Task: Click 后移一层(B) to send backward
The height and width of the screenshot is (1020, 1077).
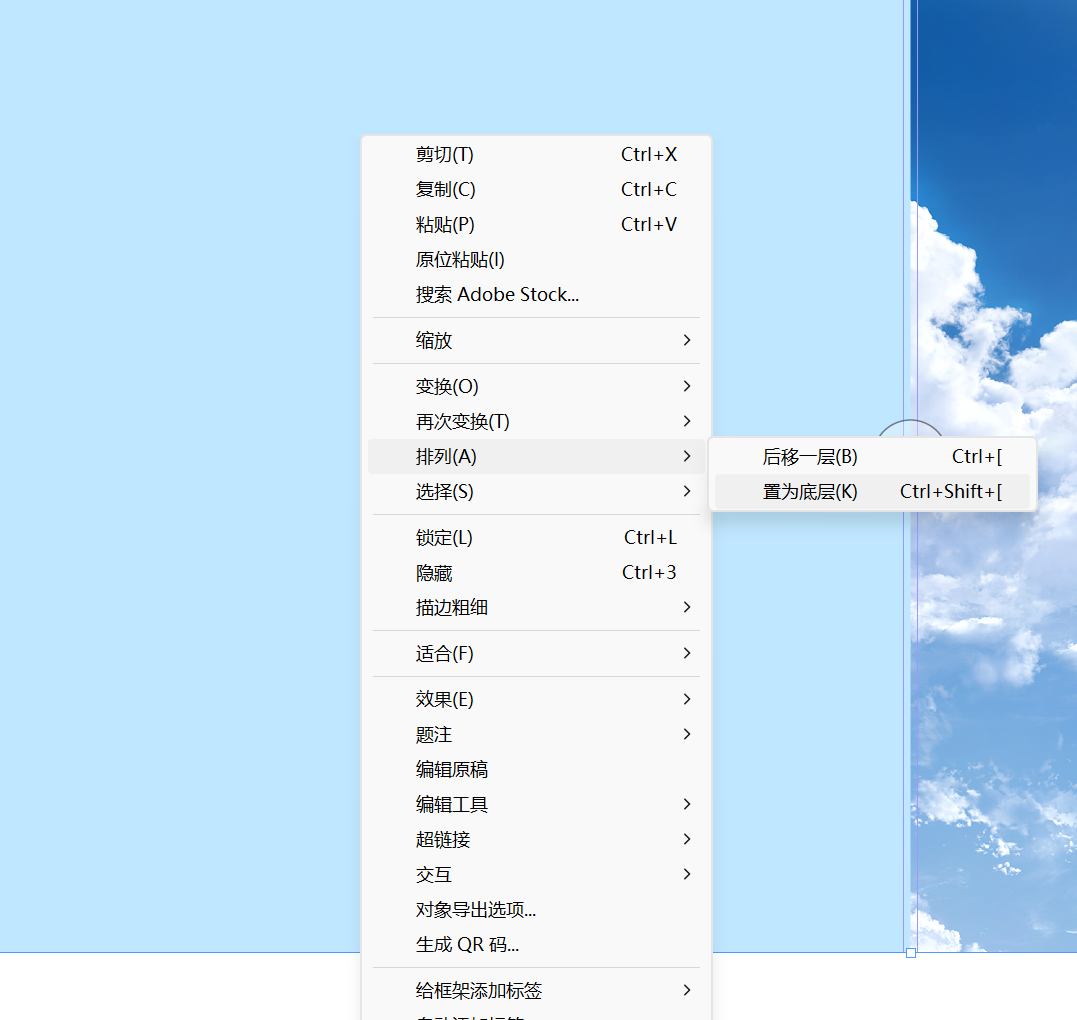Action: [810, 457]
